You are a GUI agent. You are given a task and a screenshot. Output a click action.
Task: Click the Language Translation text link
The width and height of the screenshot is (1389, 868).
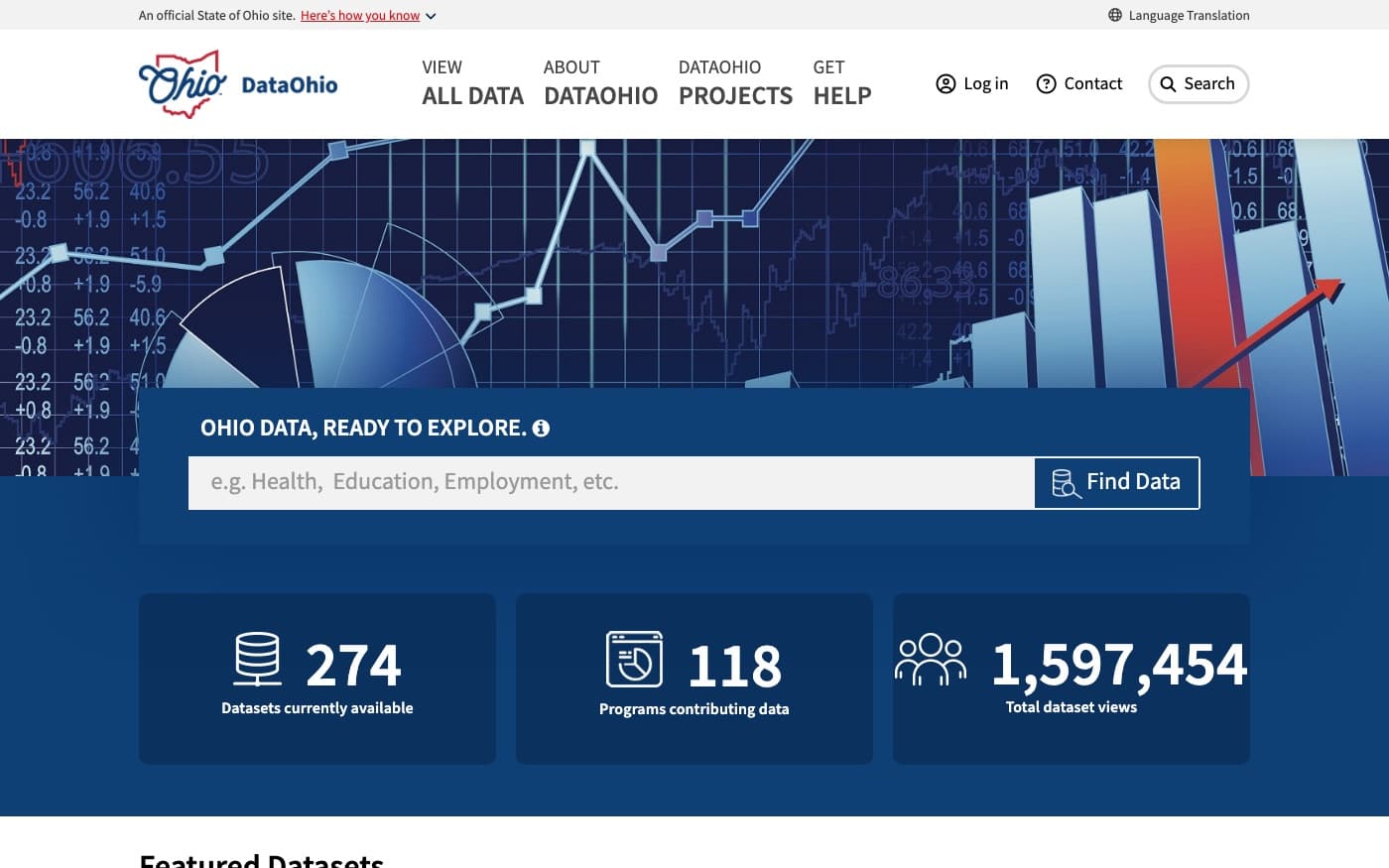(x=1189, y=15)
